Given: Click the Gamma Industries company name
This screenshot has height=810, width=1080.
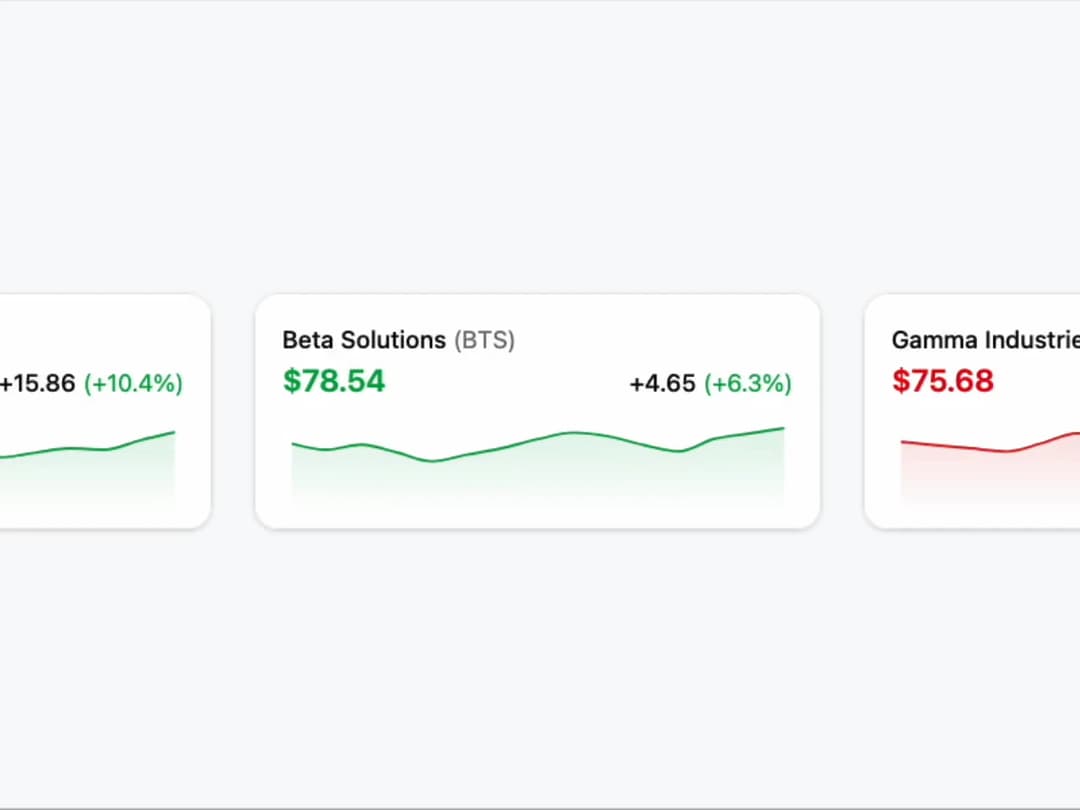Looking at the screenshot, I should tap(986, 340).
